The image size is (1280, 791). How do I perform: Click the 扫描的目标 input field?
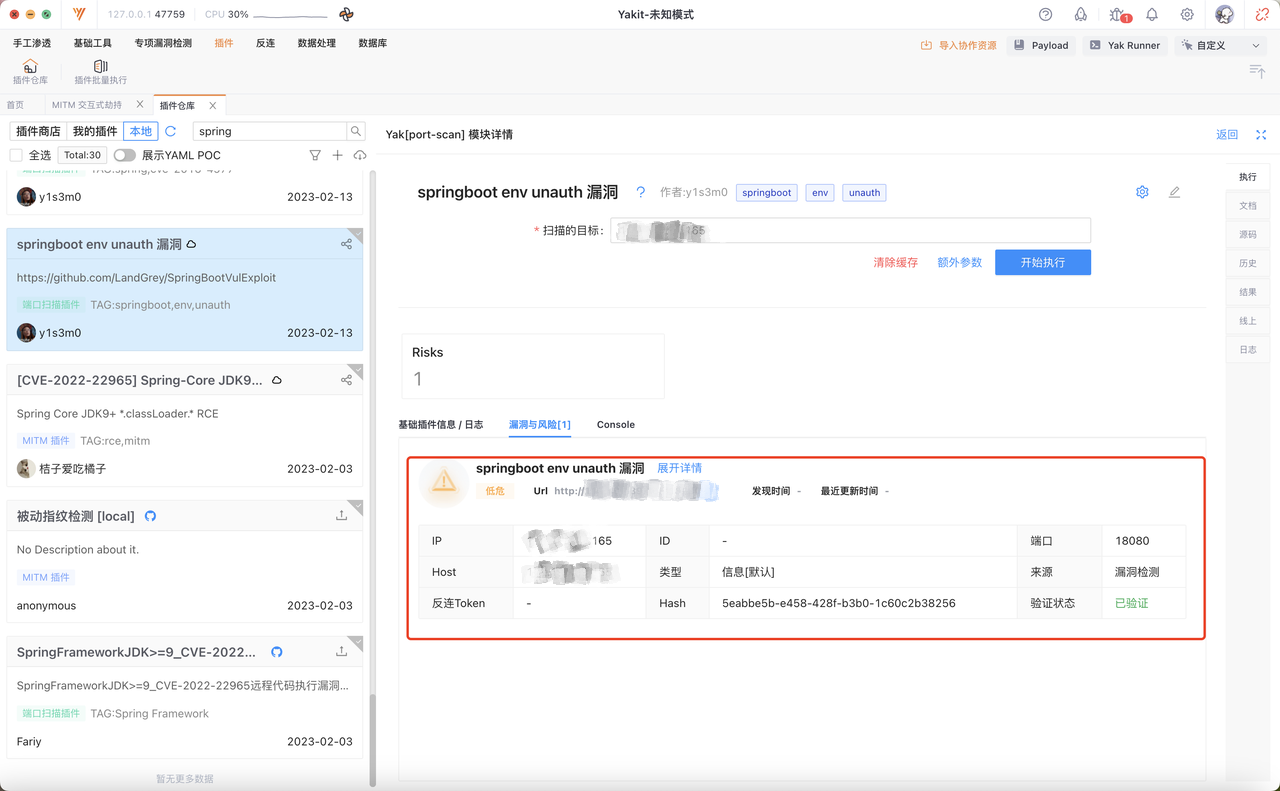click(x=850, y=231)
